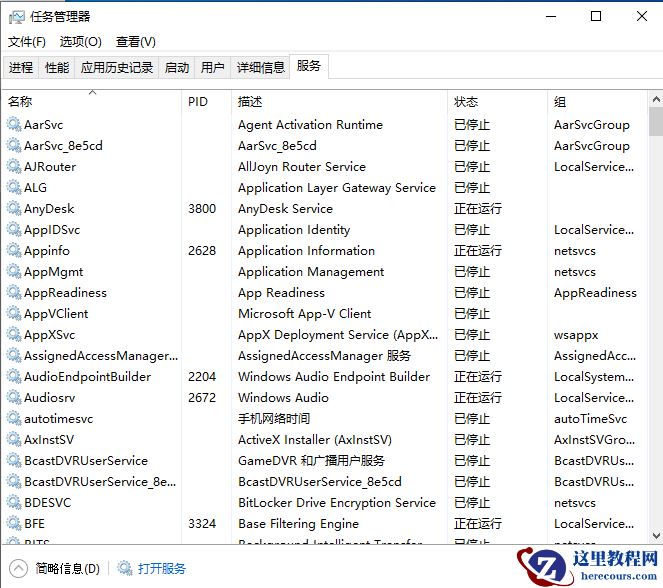Sort by the PID column header

tap(206, 101)
